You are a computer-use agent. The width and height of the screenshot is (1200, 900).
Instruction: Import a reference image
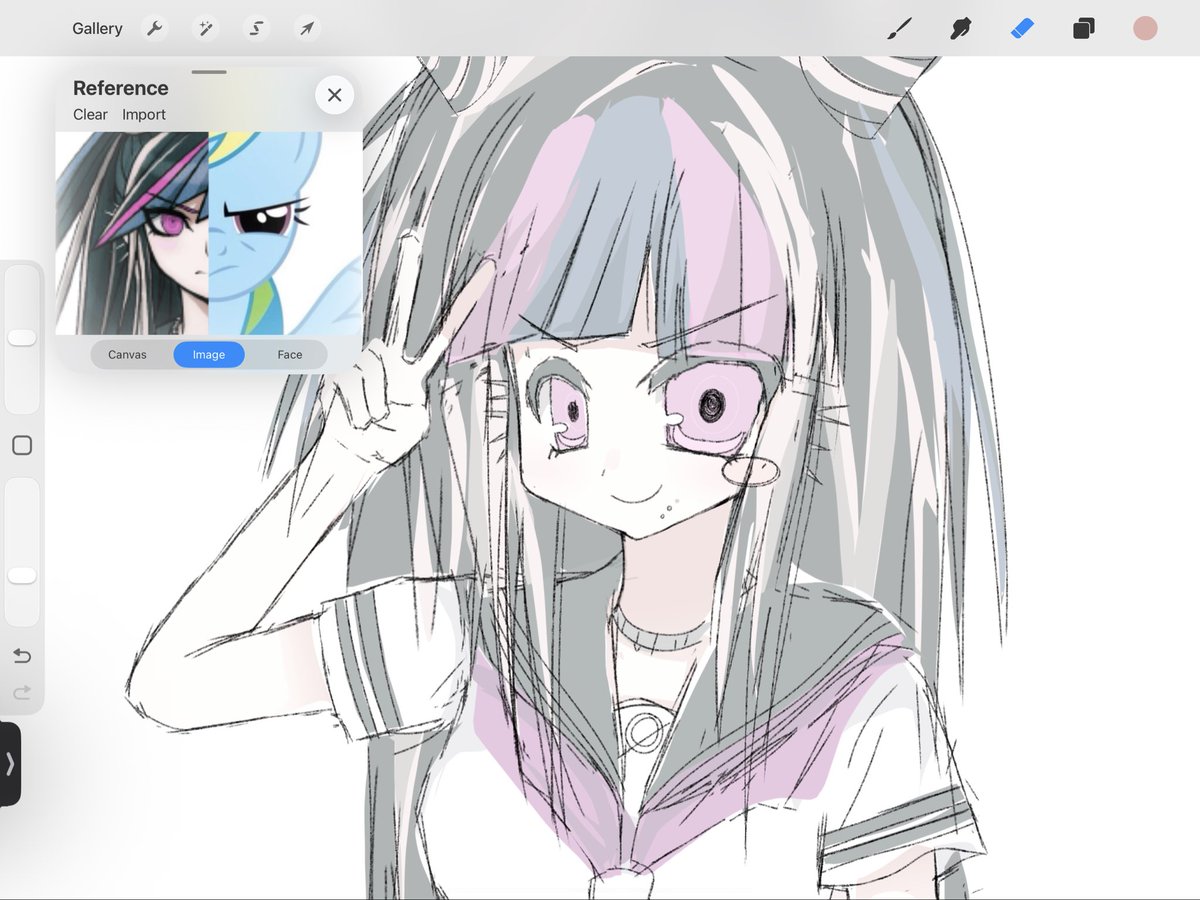click(x=144, y=115)
